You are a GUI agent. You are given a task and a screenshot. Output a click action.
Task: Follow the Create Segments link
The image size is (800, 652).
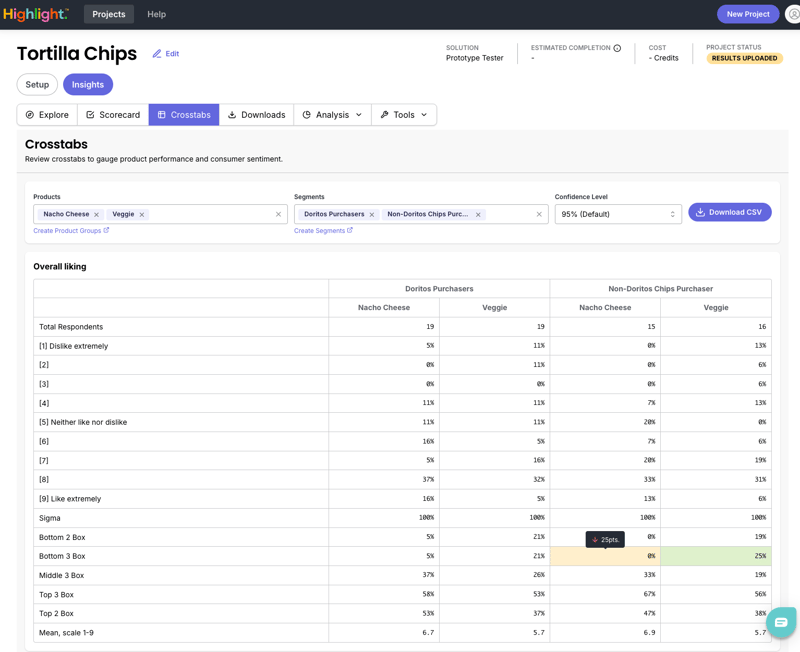pyautogui.click(x=323, y=231)
